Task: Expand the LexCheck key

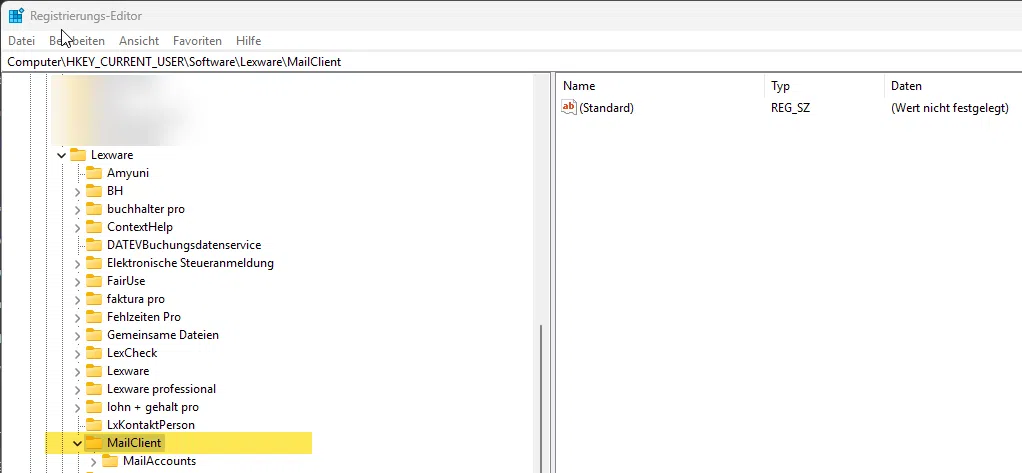Action: [78, 354]
